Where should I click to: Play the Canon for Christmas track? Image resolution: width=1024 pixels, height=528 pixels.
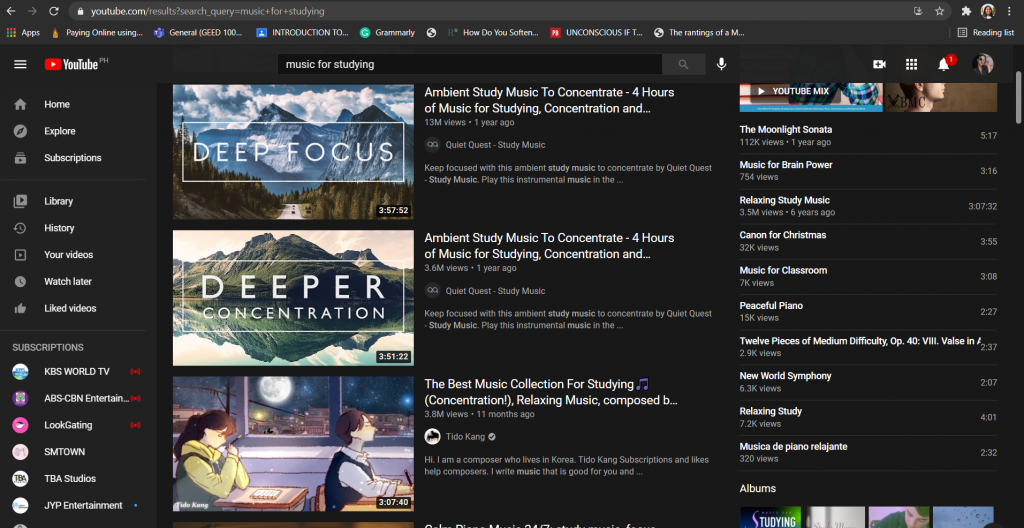point(868,241)
